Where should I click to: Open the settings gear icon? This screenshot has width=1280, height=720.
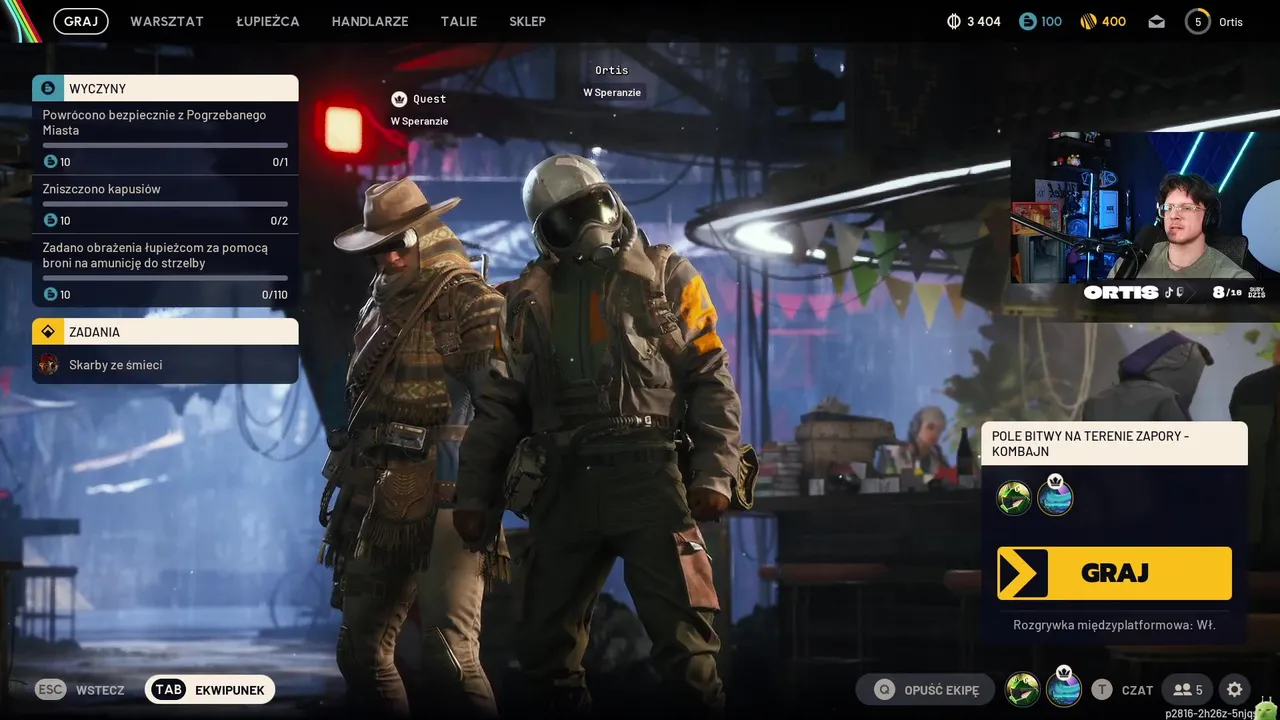coord(1235,690)
